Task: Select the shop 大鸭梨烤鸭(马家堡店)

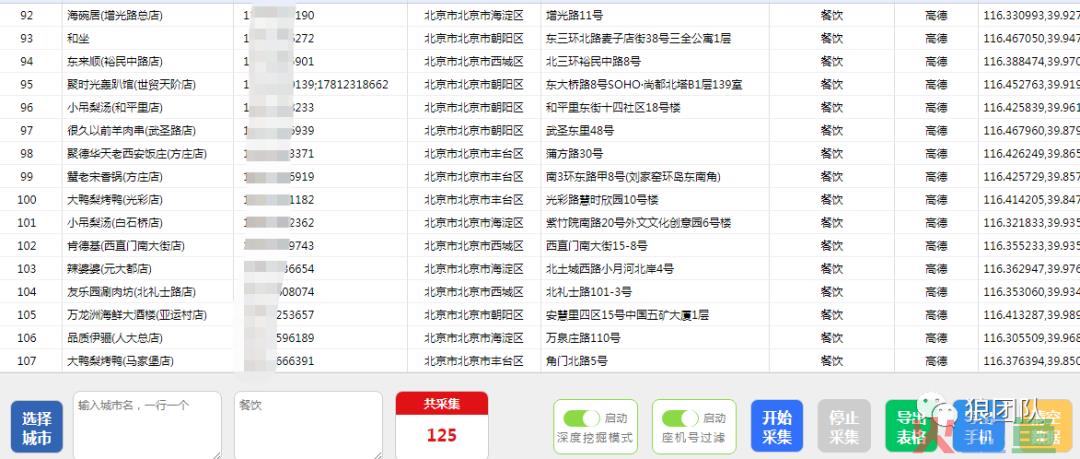Action: click(120, 361)
